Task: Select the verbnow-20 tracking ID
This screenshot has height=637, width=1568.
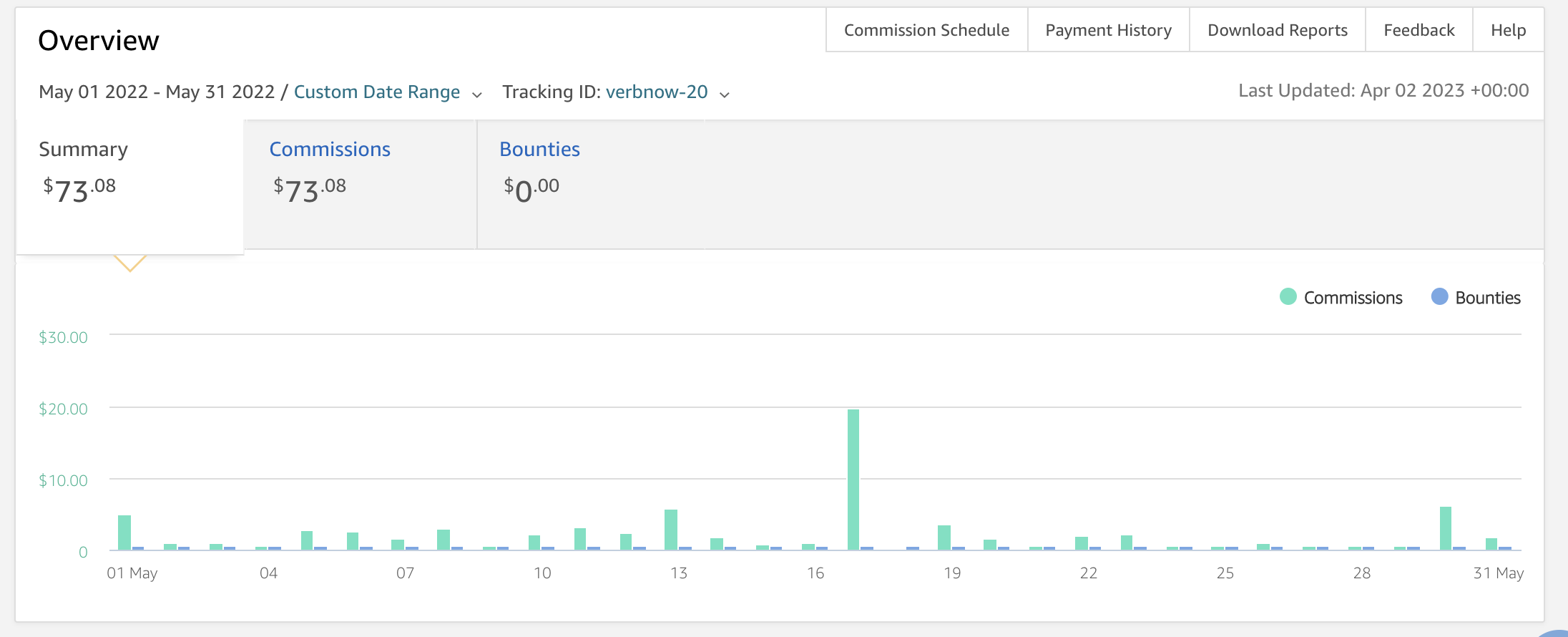Action: coord(657,92)
